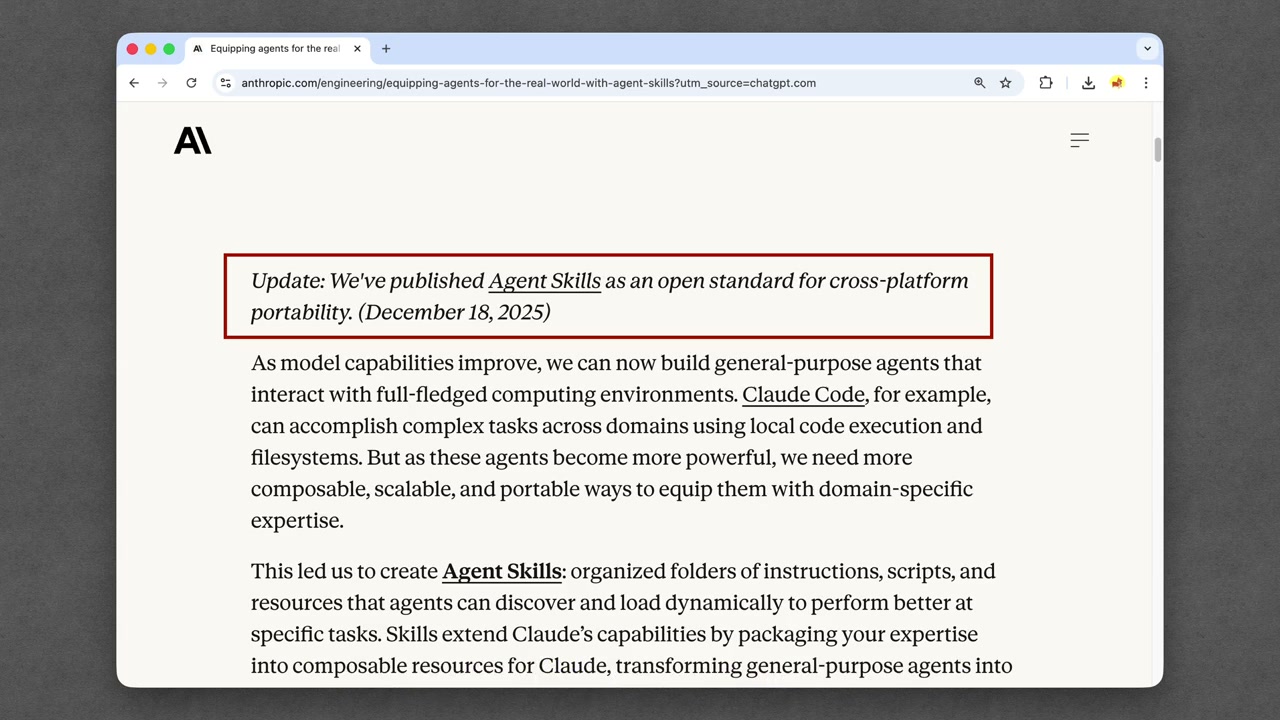Show Chrome downloads
This screenshot has height=720, width=1280.
point(1088,83)
